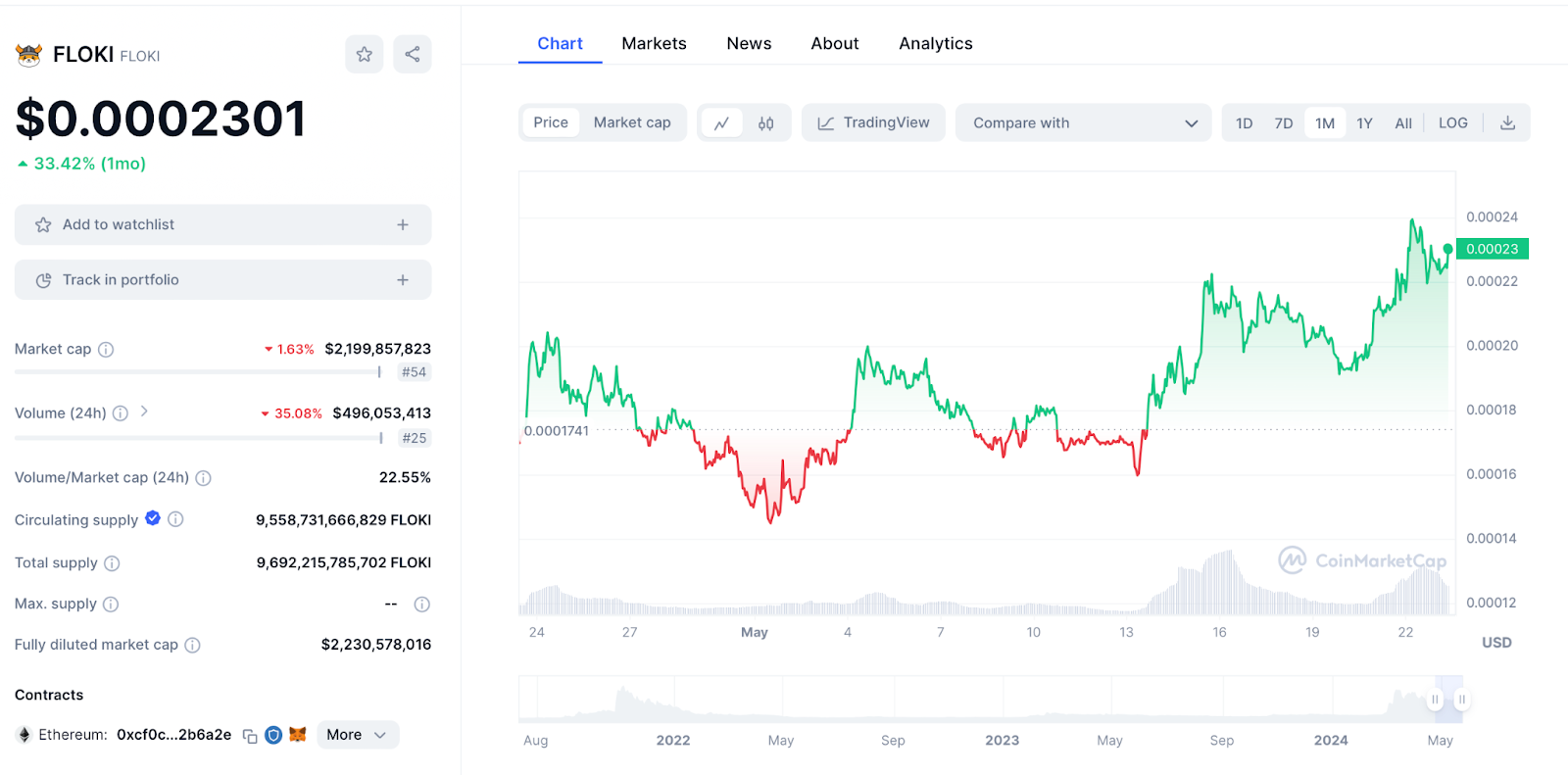
Task: Click the $2,199,857,823 market cap value
Action: coord(377,349)
